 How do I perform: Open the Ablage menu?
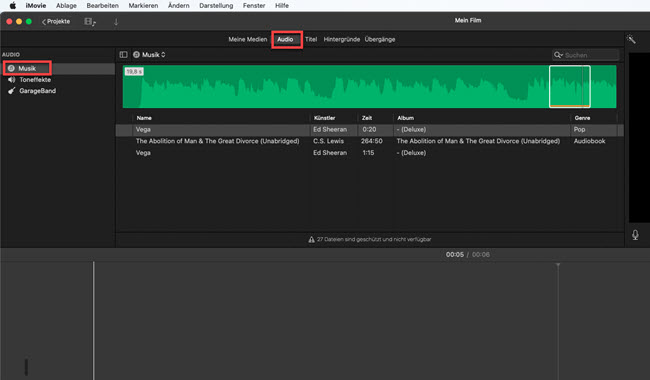[x=66, y=5]
